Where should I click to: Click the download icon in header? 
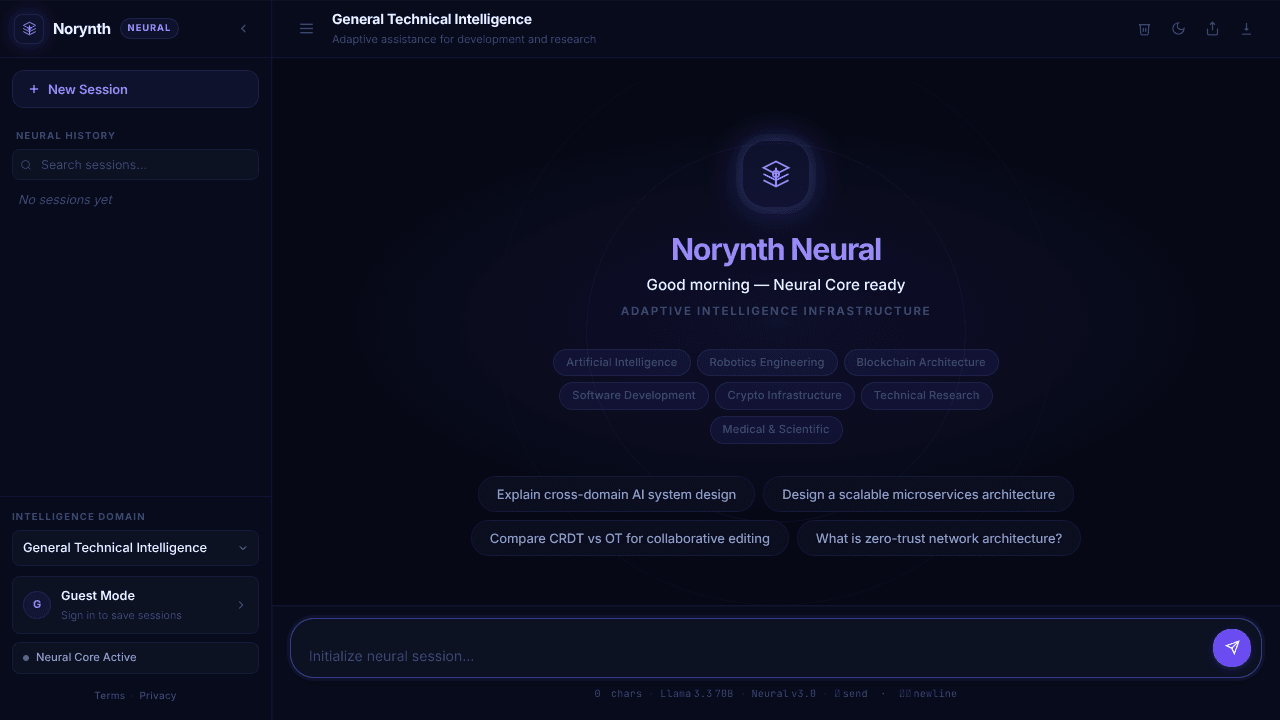1246,29
